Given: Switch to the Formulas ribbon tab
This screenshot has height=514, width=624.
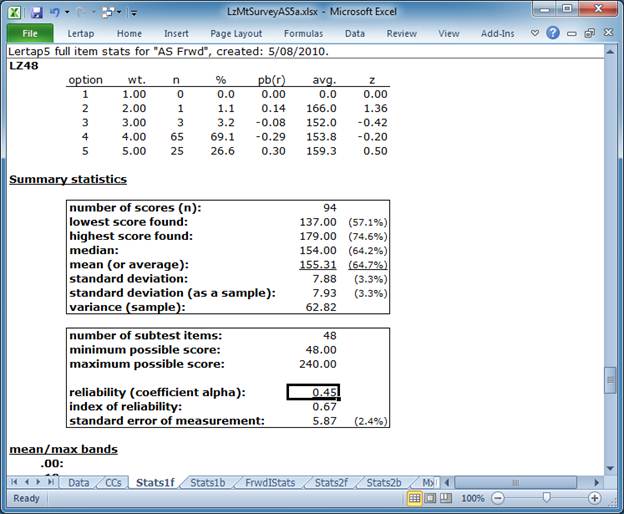Looking at the screenshot, I should pos(302,33).
